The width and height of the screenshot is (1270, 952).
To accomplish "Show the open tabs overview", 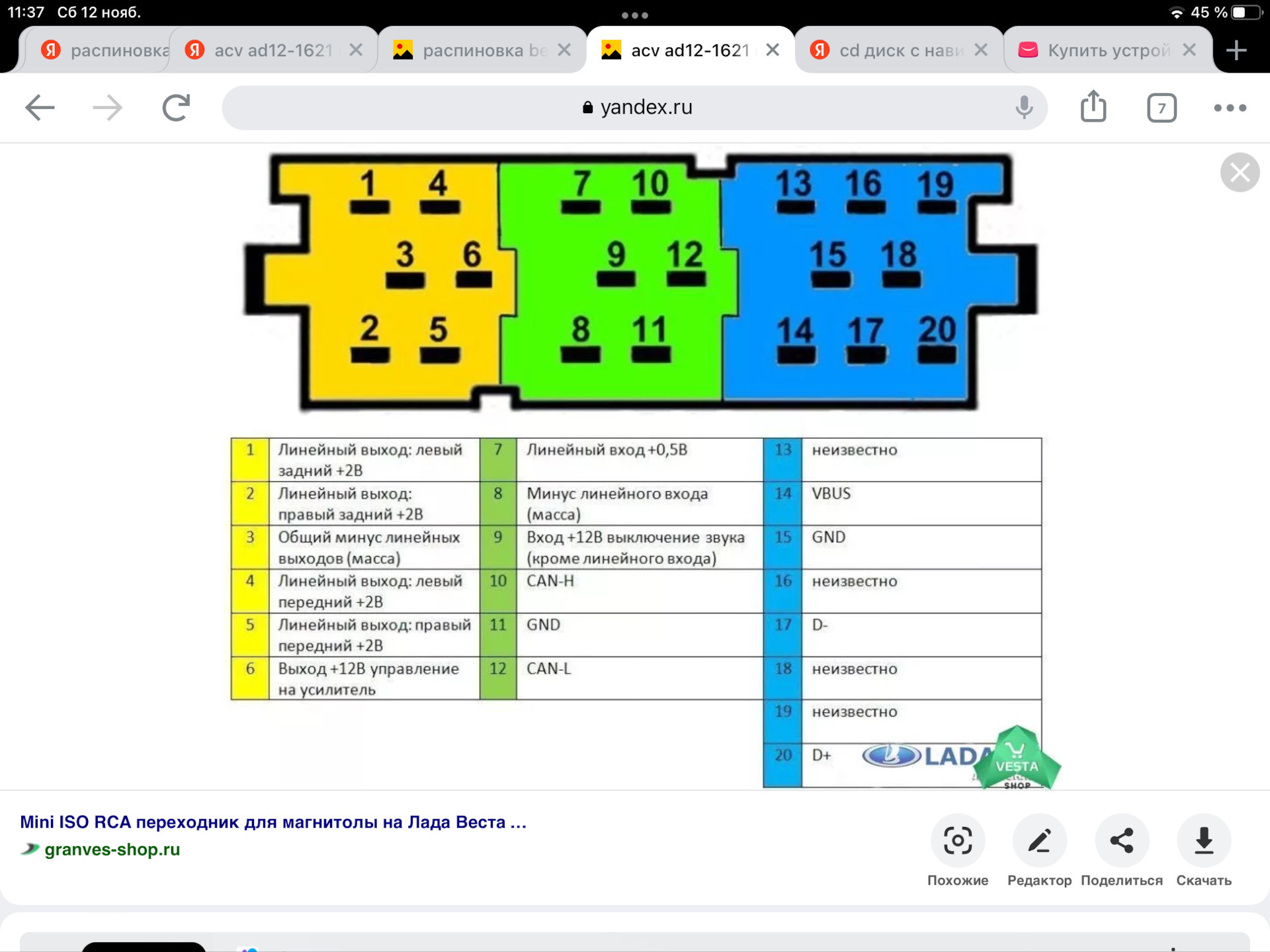I will point(1162,108).
